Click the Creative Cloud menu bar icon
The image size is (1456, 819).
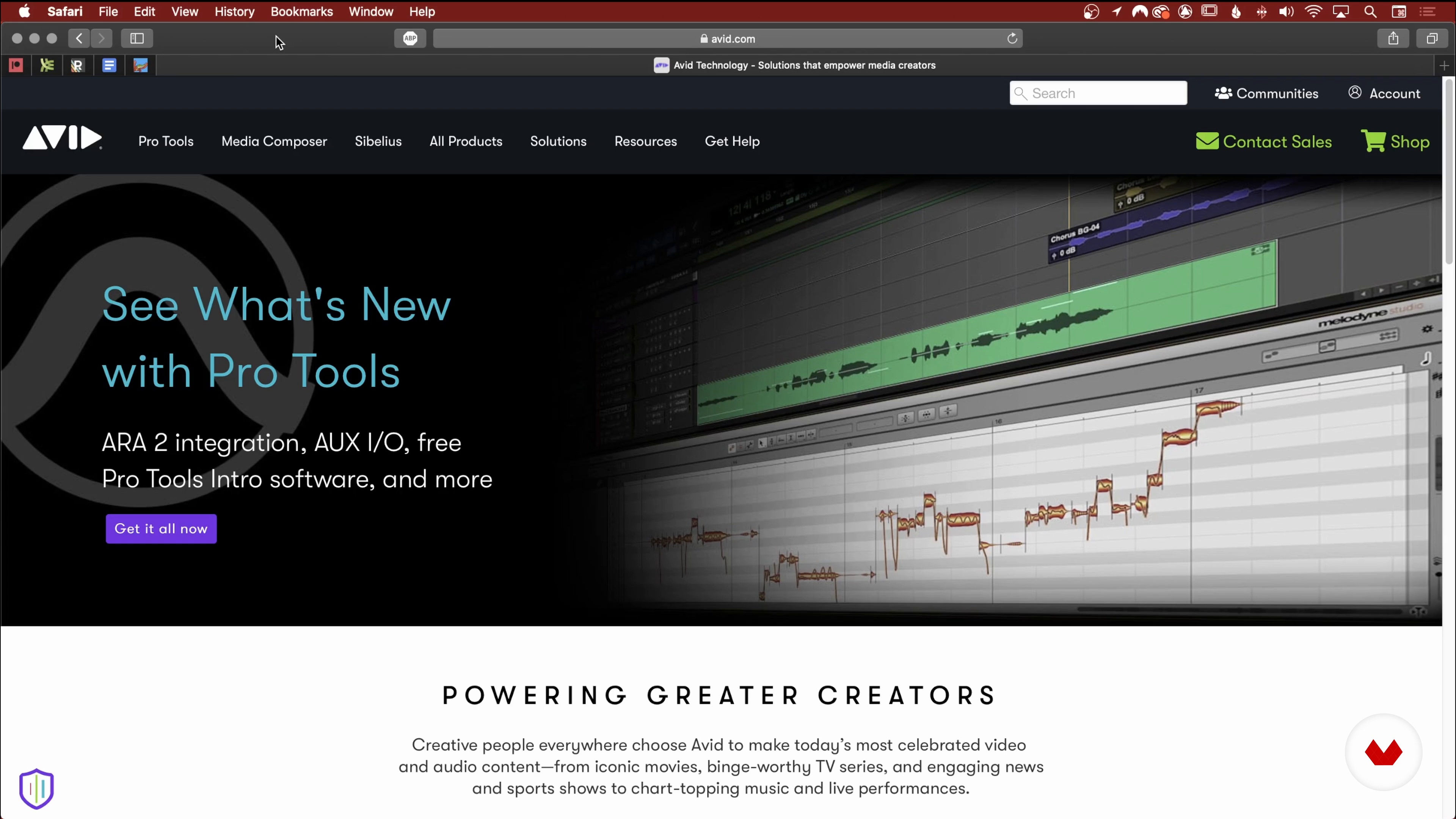pos(1161,11)
